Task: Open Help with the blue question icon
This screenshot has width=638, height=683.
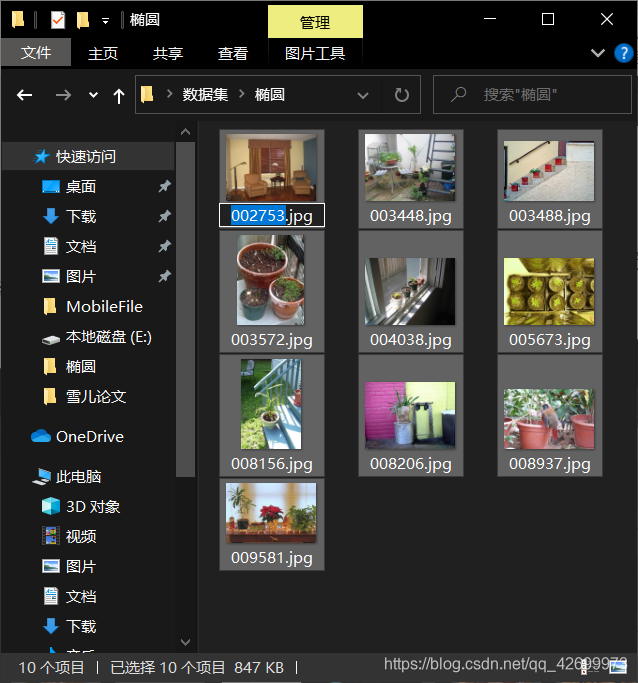Action: [x=624, y=53]
